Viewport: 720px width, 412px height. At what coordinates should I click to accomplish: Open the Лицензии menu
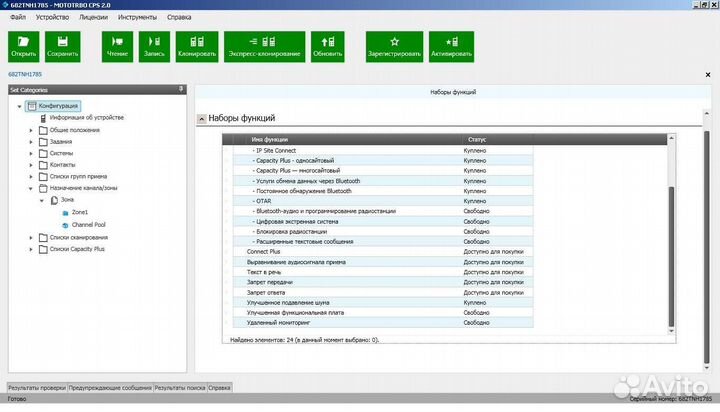coord(93,18)
